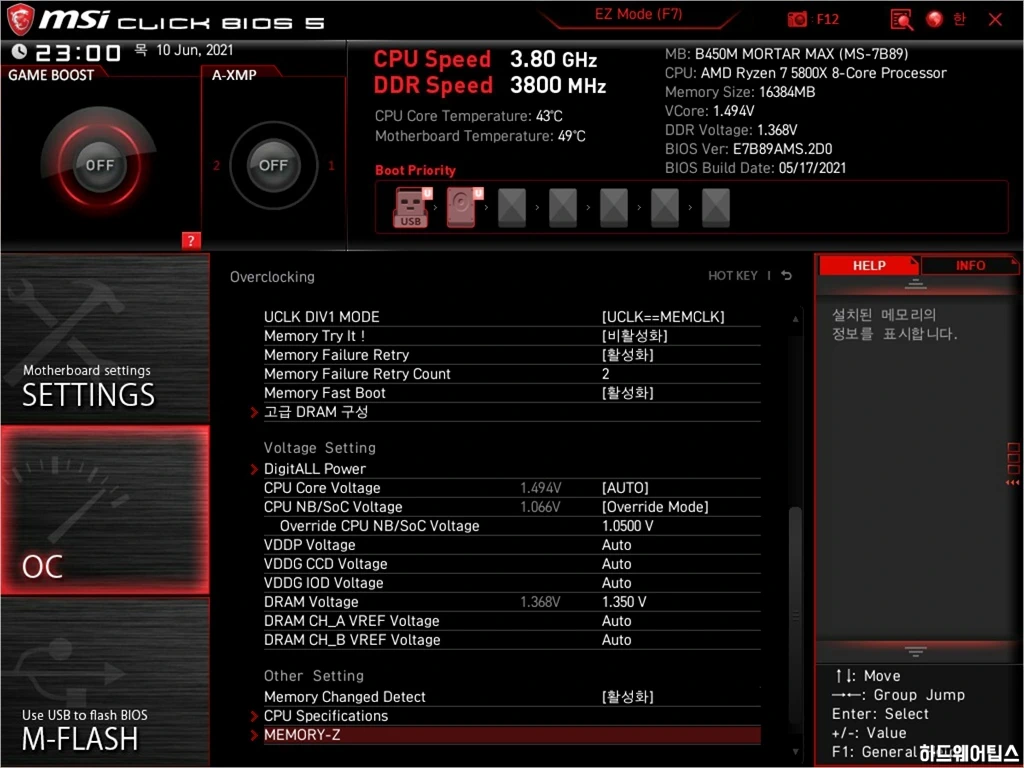Screen dimensions: 1024x768
Task: Select the DRAM CH_B VREF Voltage value
Action: (616, 639)
